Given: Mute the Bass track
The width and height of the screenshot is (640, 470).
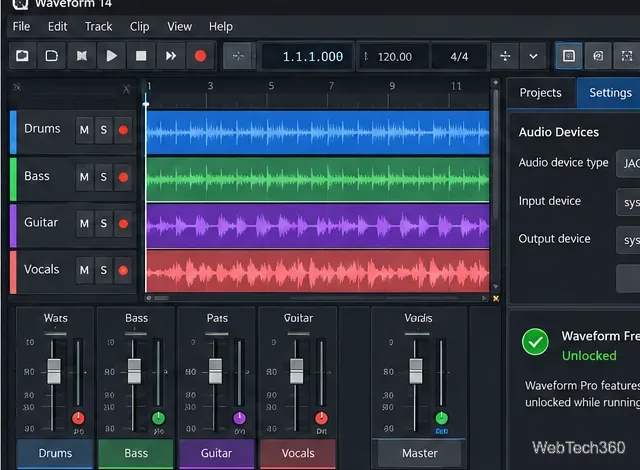Looking at the screenshot, I should click(x=84, y=177).
